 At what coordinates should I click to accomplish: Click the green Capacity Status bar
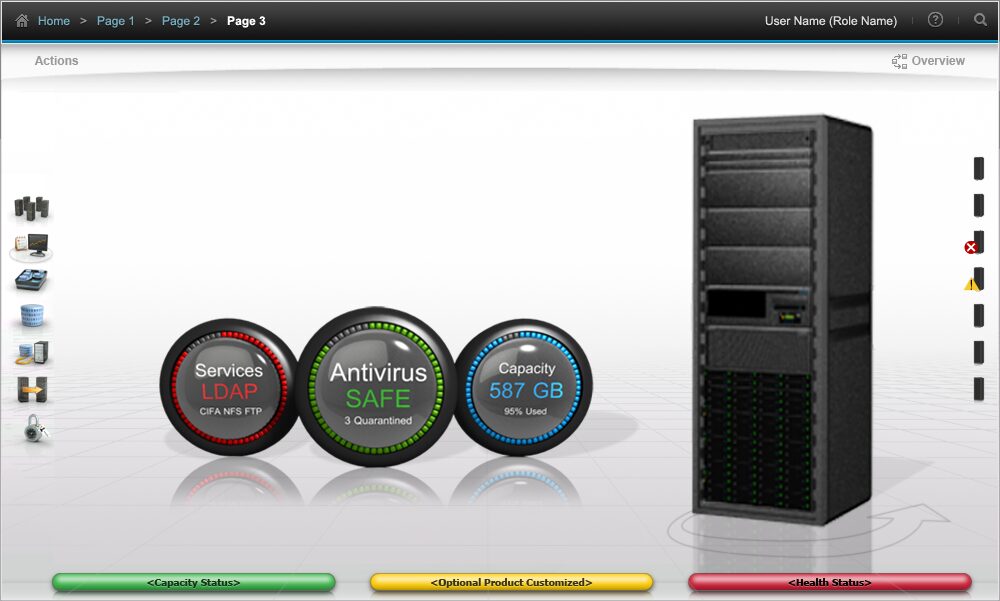(193, 582)
